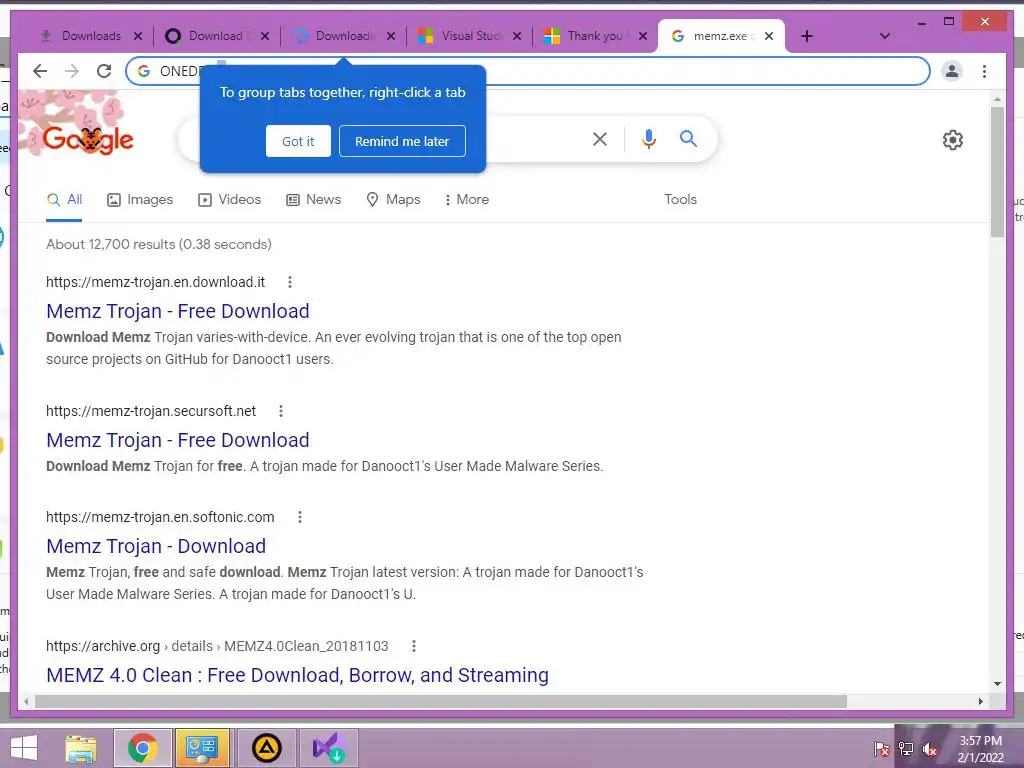Close the Downloads tab
The height and width of the screenshot is (768, 1024).
138,36
